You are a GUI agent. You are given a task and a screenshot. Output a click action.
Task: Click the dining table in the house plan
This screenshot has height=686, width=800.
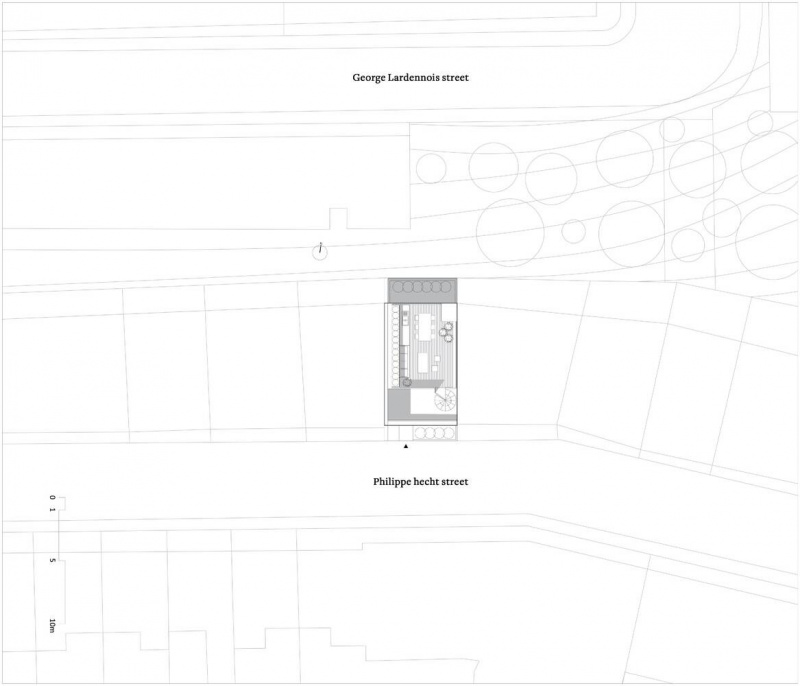click(425, 327)
